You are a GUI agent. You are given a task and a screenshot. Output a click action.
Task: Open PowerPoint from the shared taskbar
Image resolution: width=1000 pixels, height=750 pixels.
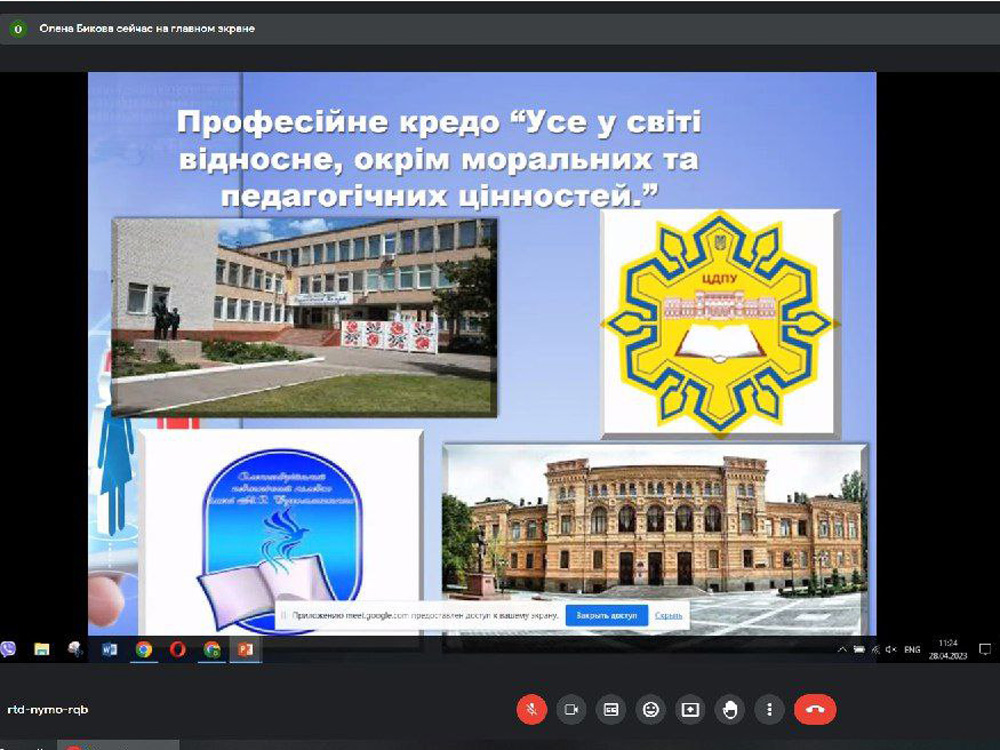click(x=245, y=649)
